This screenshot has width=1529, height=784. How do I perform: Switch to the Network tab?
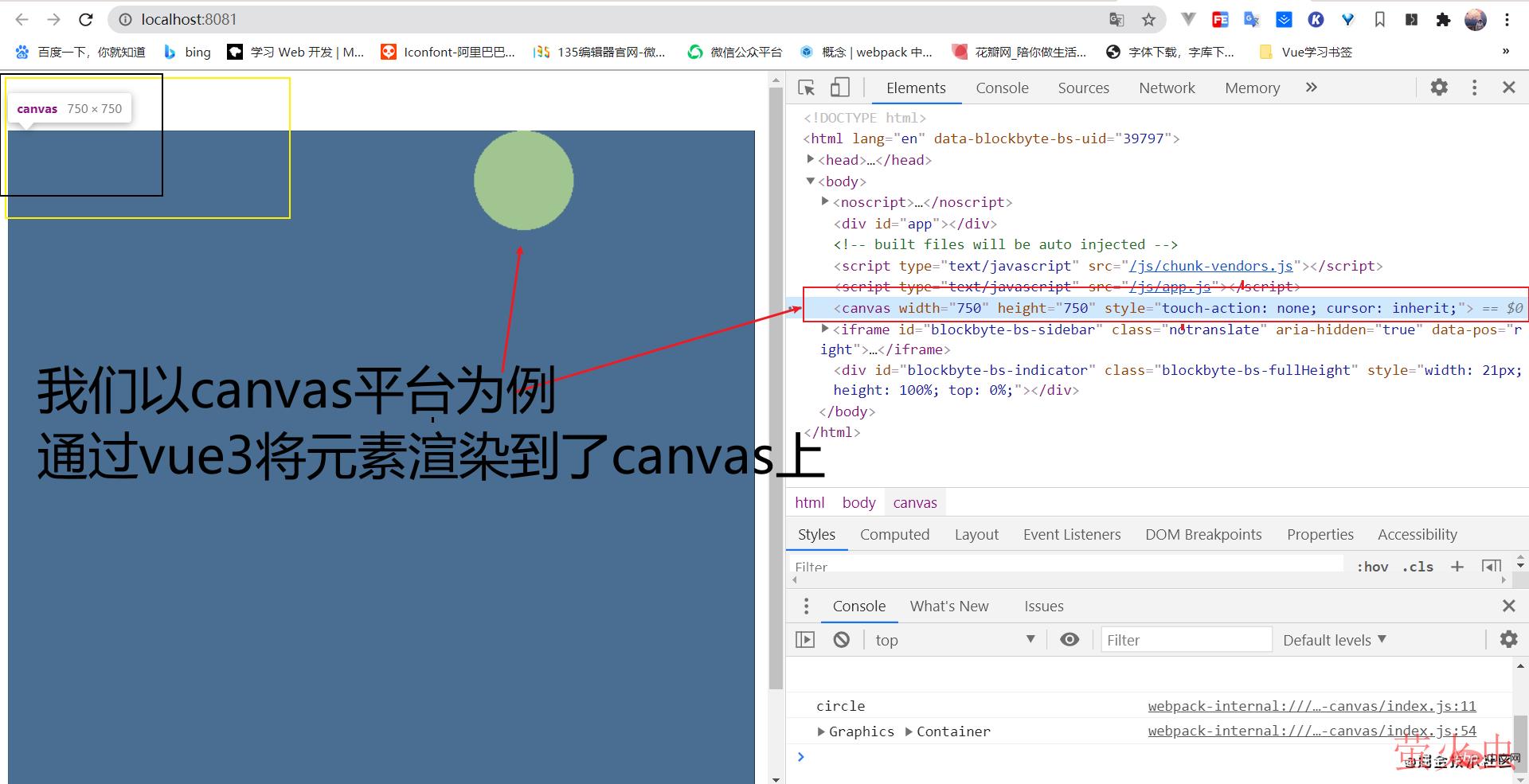pos(1167,88)
